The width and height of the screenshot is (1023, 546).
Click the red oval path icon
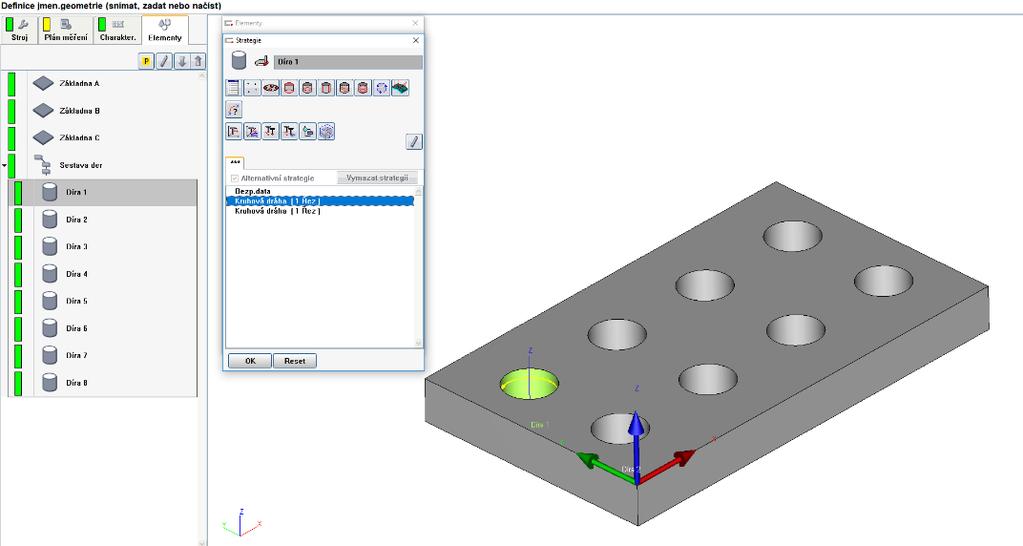tap(270, 88)
